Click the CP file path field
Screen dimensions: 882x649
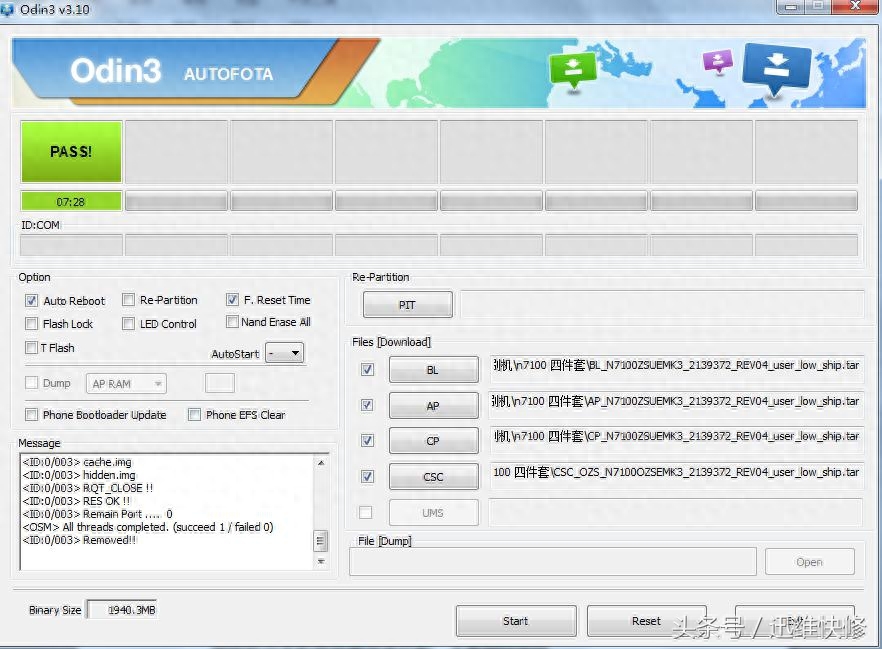675,437
